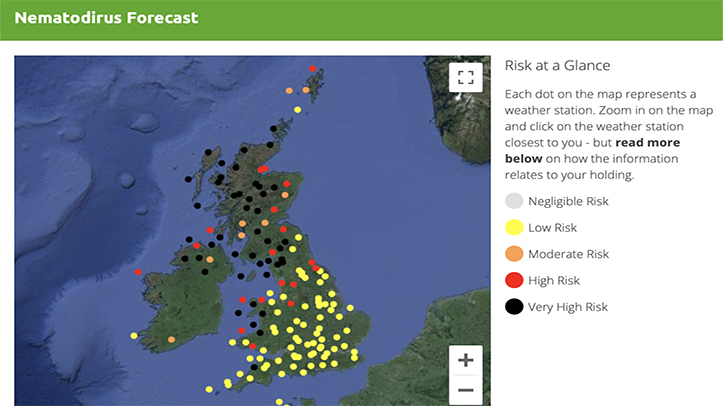
Task: Zoom out with the minus button
Action: (465, 391)
